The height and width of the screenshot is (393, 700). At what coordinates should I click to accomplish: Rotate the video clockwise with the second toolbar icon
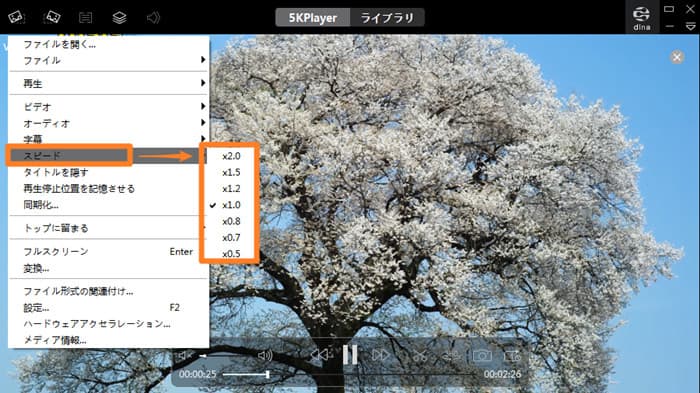pos(52,17)
